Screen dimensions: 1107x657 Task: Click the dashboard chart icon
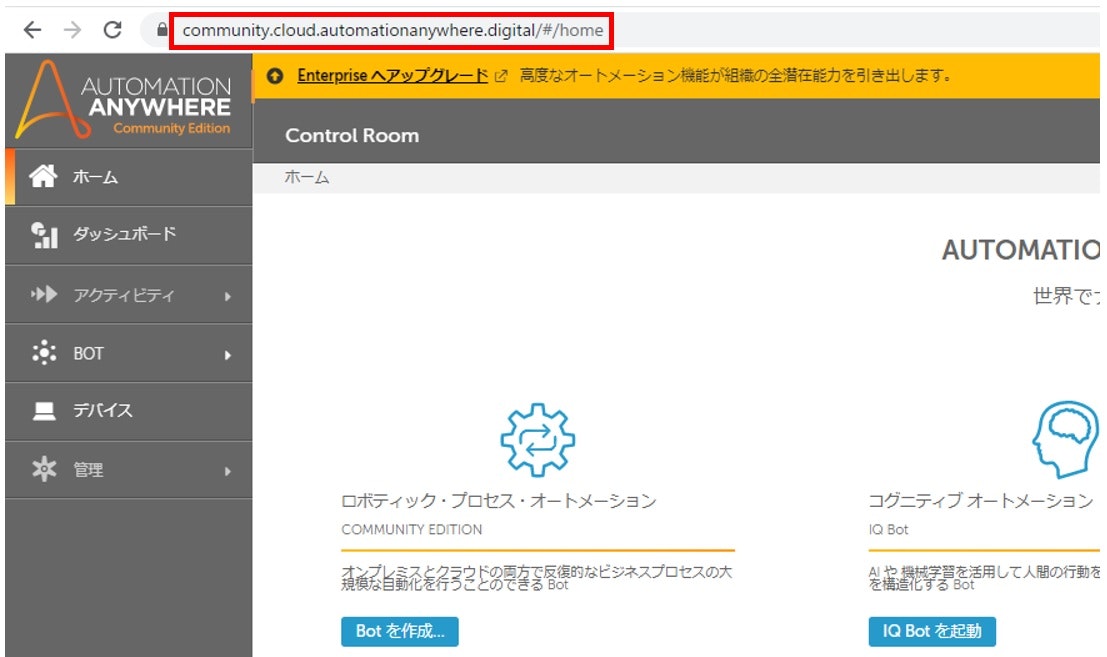[44, 235]
